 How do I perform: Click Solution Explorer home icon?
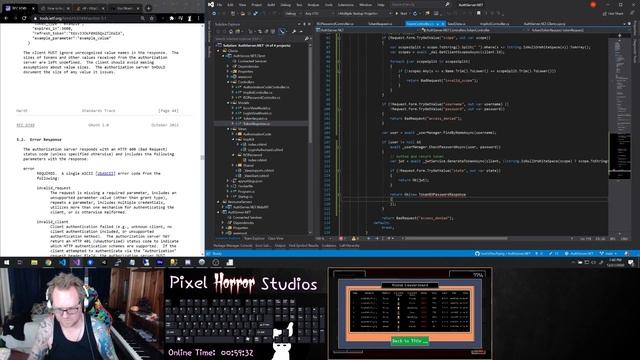pyautogui.click(x=230, y=31)
